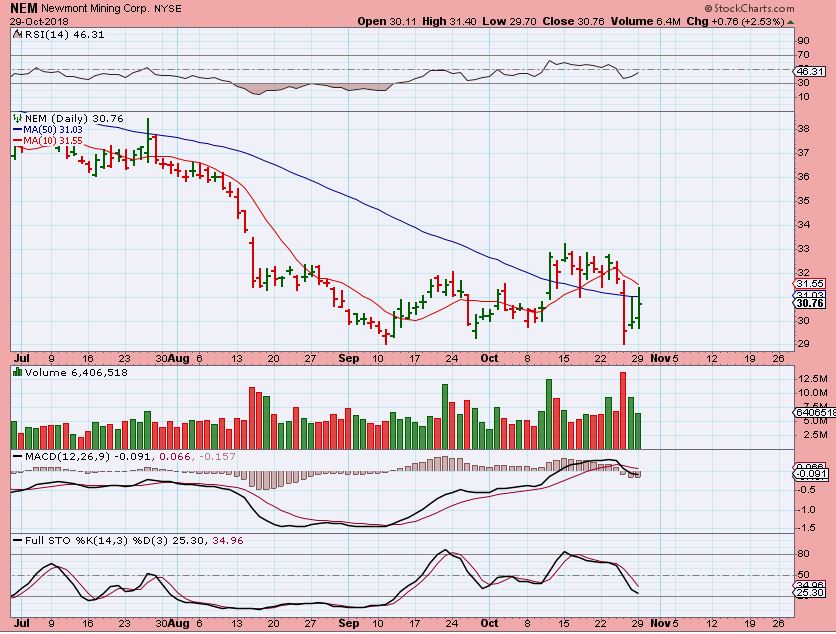Click the MACD legend line icon
836x634 pixels.
17,456
